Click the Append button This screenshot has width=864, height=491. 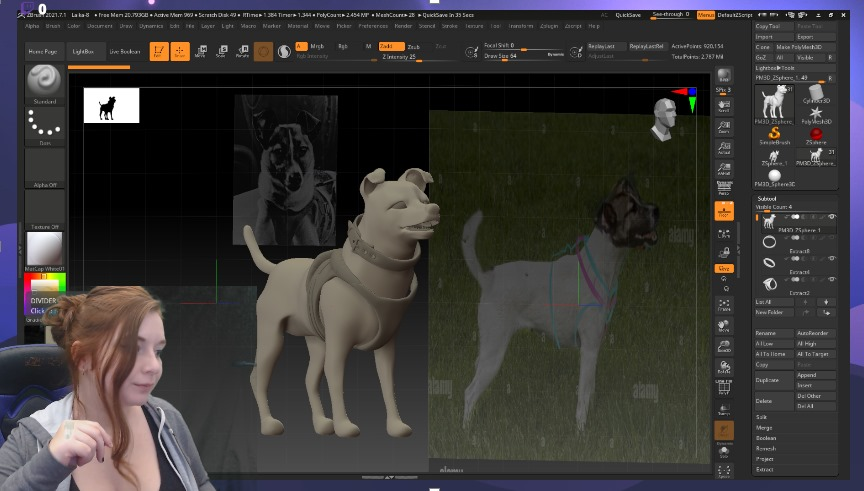816,375
